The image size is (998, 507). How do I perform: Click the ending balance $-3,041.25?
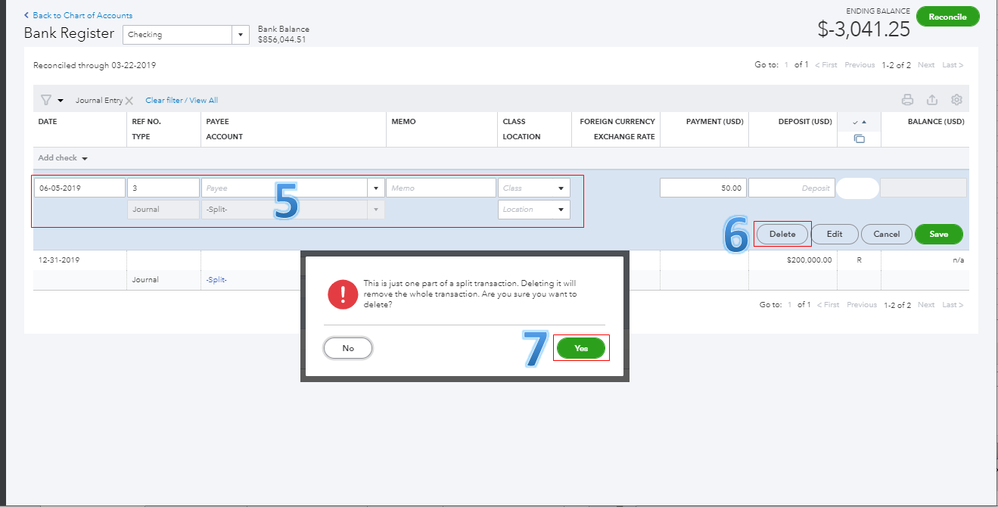point(864,29)
